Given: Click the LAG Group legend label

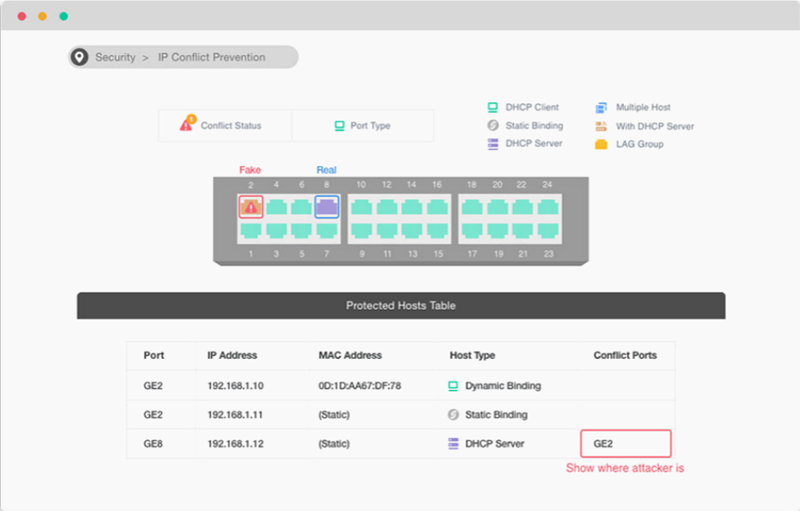Looking at the screenshot, I should (640, 144).
